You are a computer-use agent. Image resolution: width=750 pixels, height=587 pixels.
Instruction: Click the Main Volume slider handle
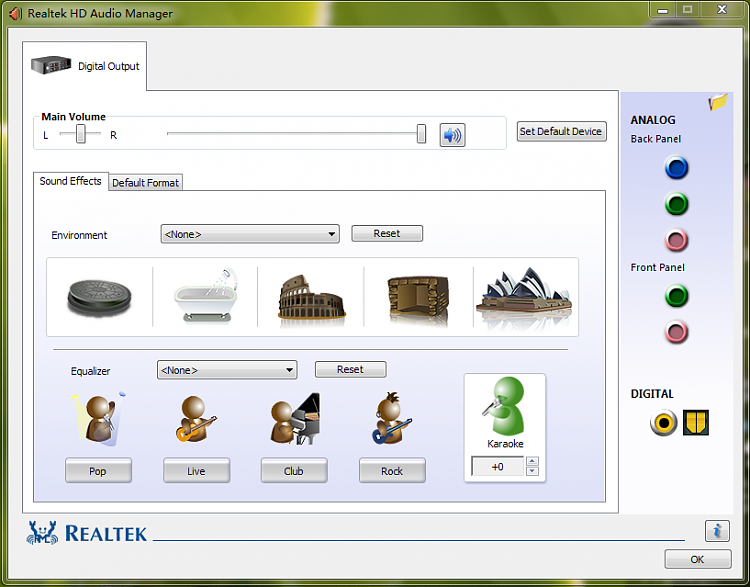tap(421, 134)
